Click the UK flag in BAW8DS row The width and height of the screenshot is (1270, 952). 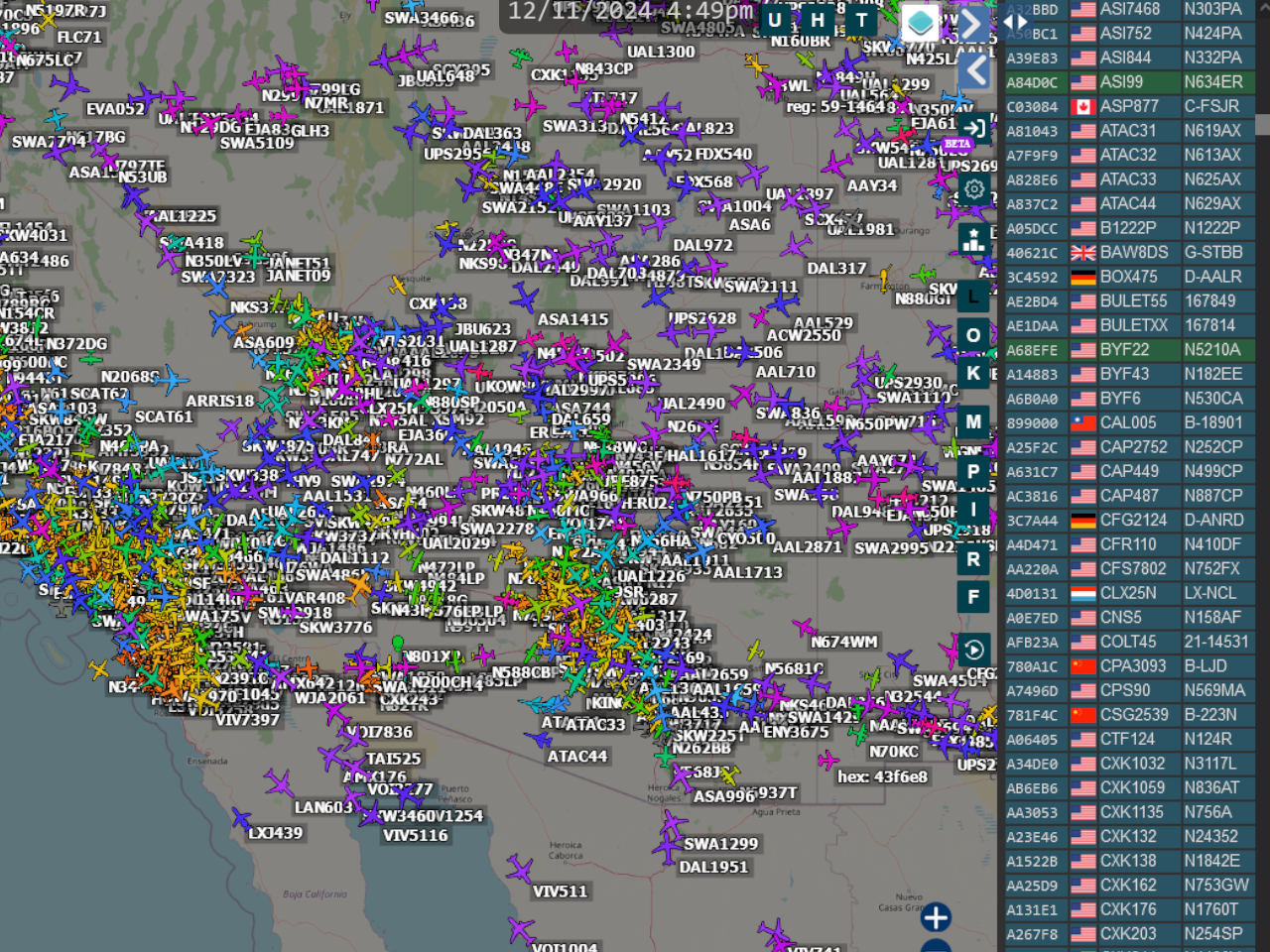pyautogui.click(x=1082, y=253)
